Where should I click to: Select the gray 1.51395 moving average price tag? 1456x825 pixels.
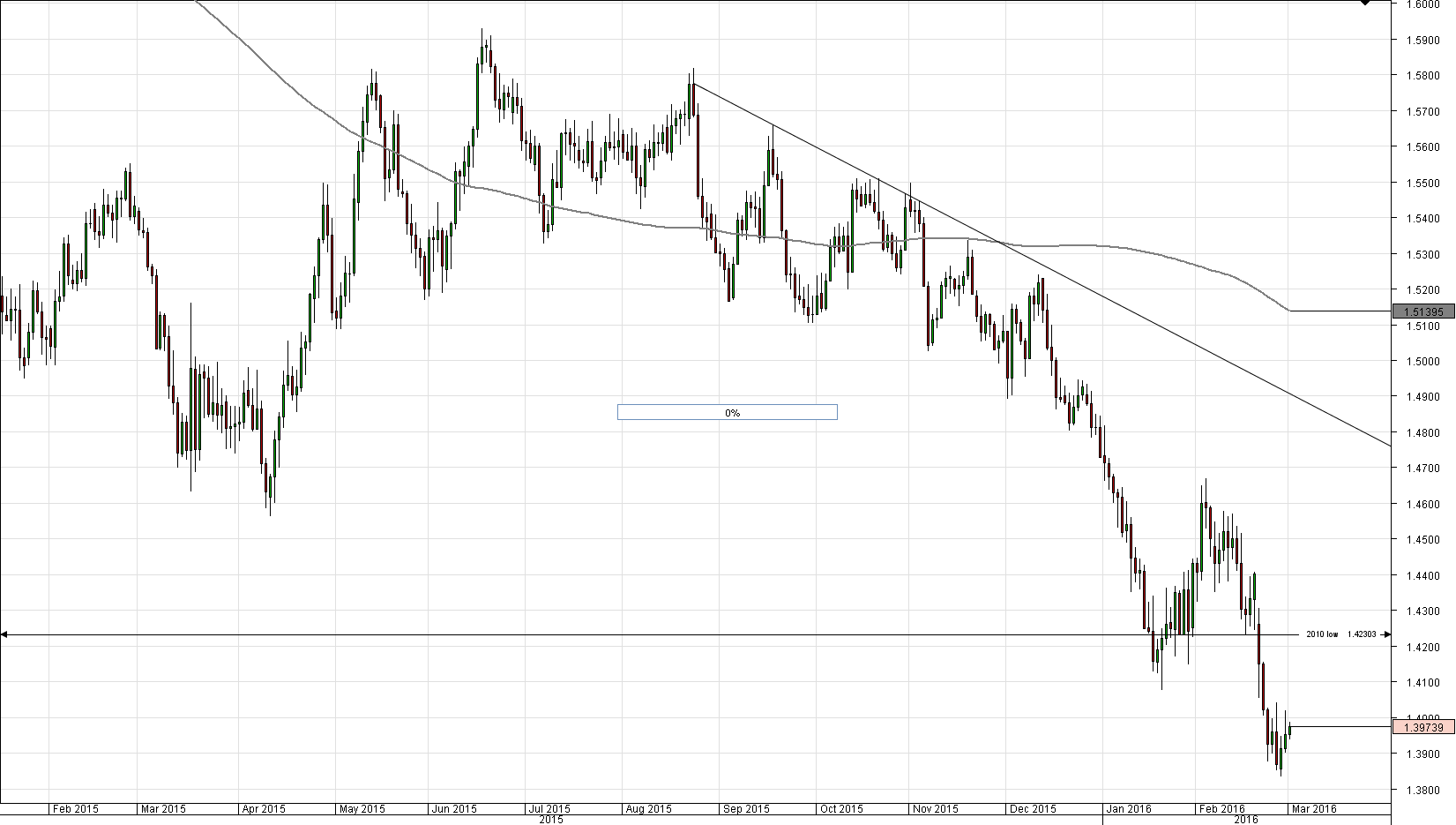1422,311
